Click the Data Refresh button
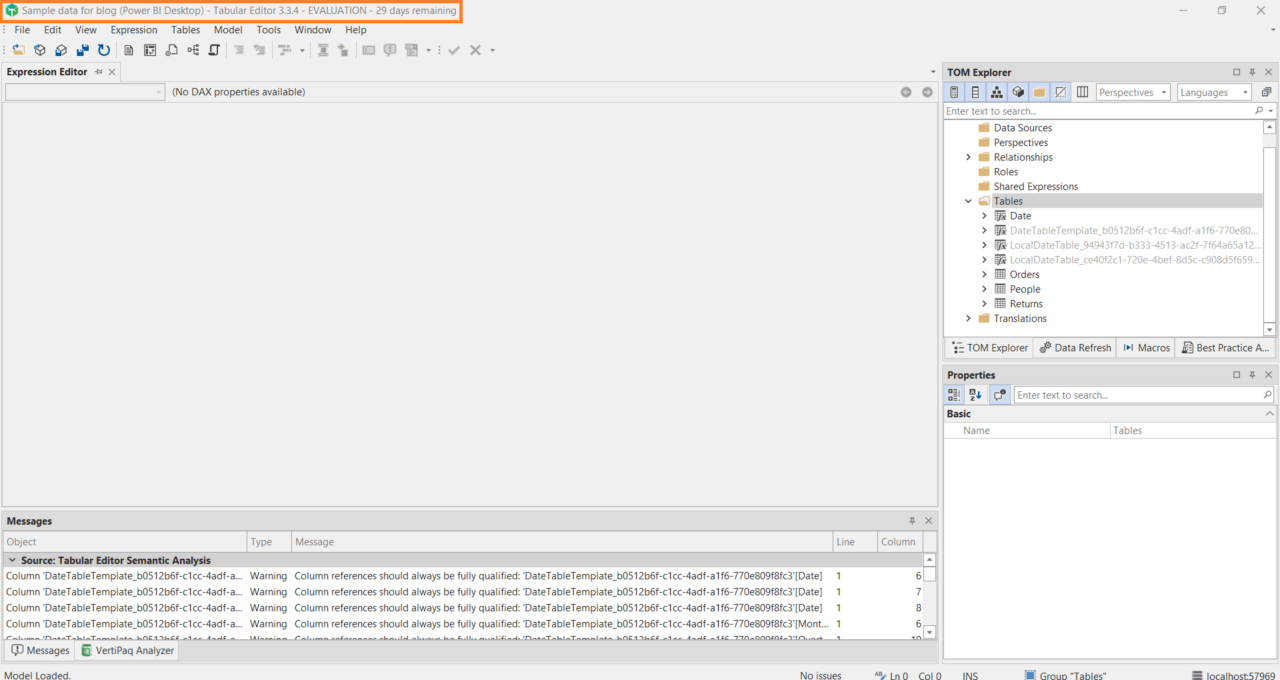The width and height of the screenshot is (1280, 680). 1075,347
